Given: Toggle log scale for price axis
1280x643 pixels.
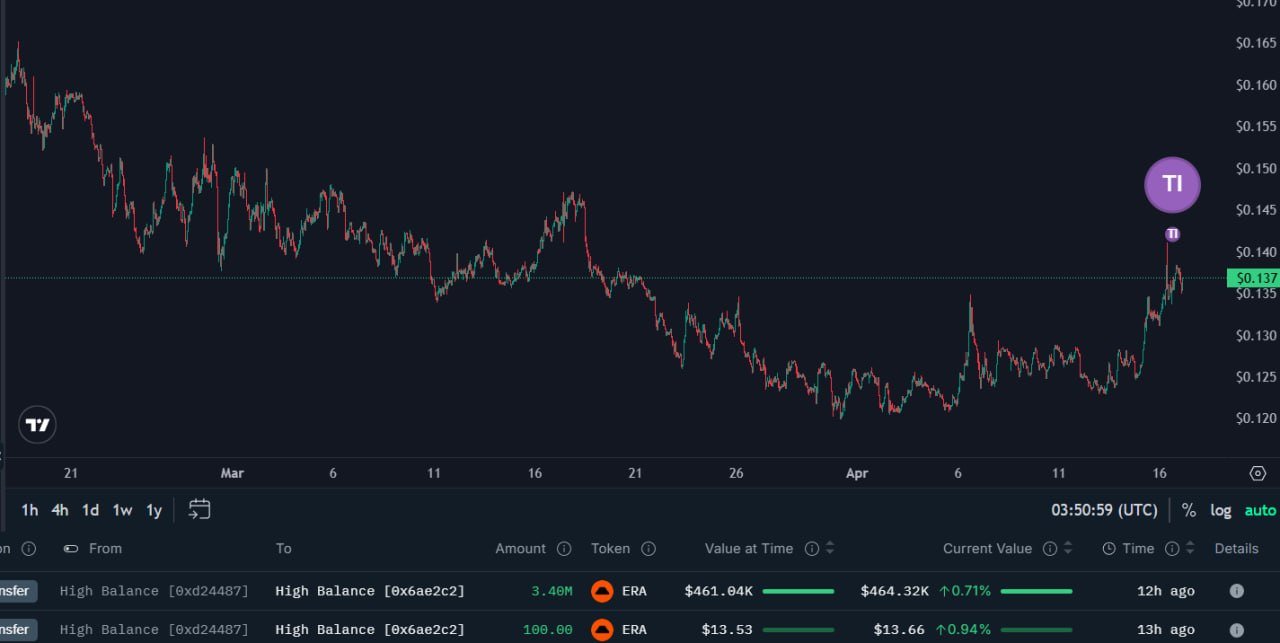Looking at the screenshot, I should pyautogui.click(x=1221, y=510).
